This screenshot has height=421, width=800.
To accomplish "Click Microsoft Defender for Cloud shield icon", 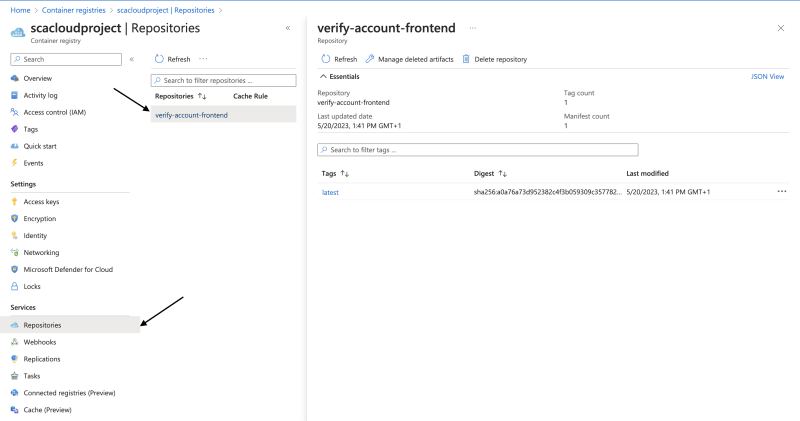I will pyautogui.click(x=14, y=269).
